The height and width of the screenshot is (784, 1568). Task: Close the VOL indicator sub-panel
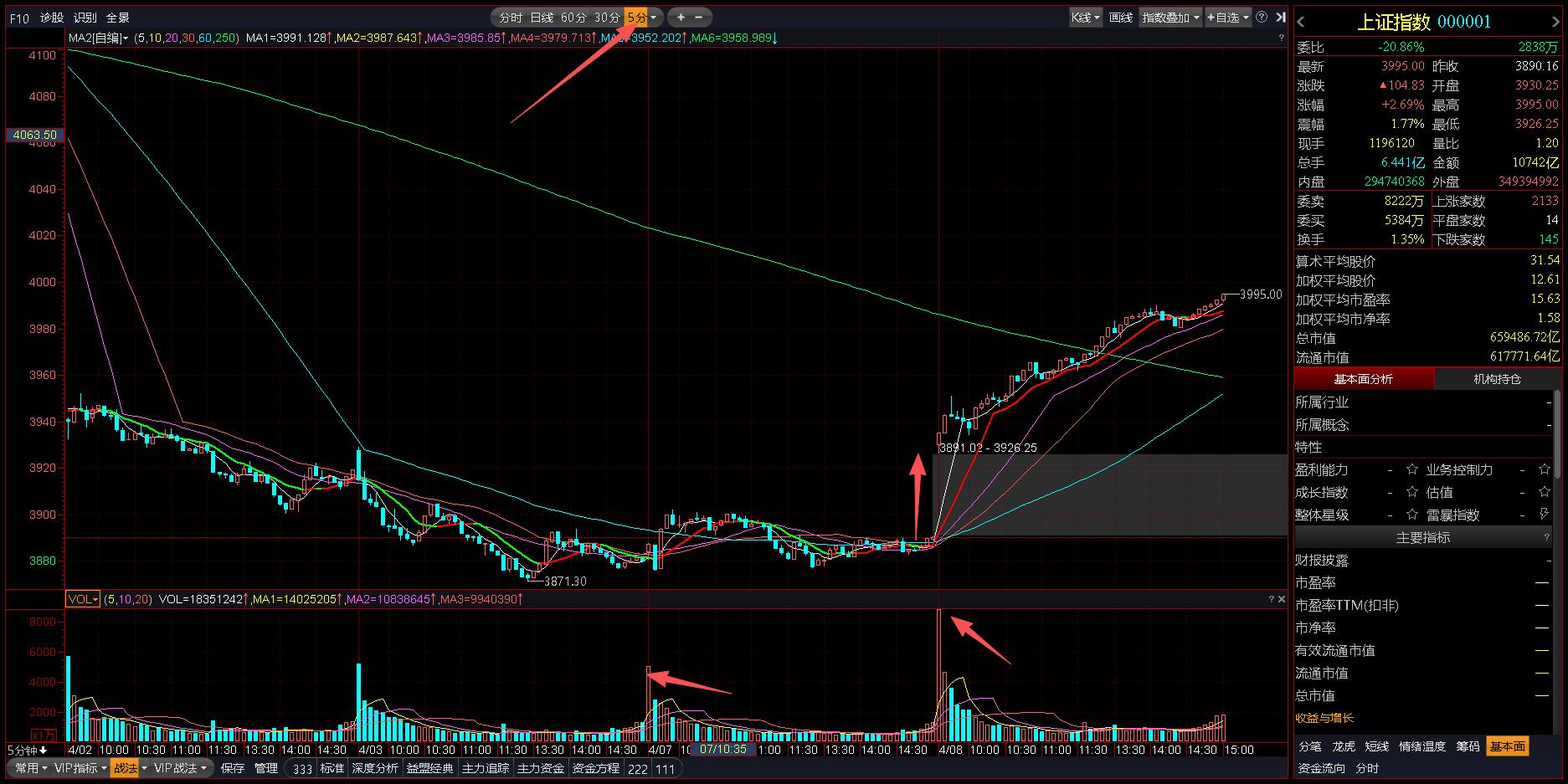click(1281, 599)
